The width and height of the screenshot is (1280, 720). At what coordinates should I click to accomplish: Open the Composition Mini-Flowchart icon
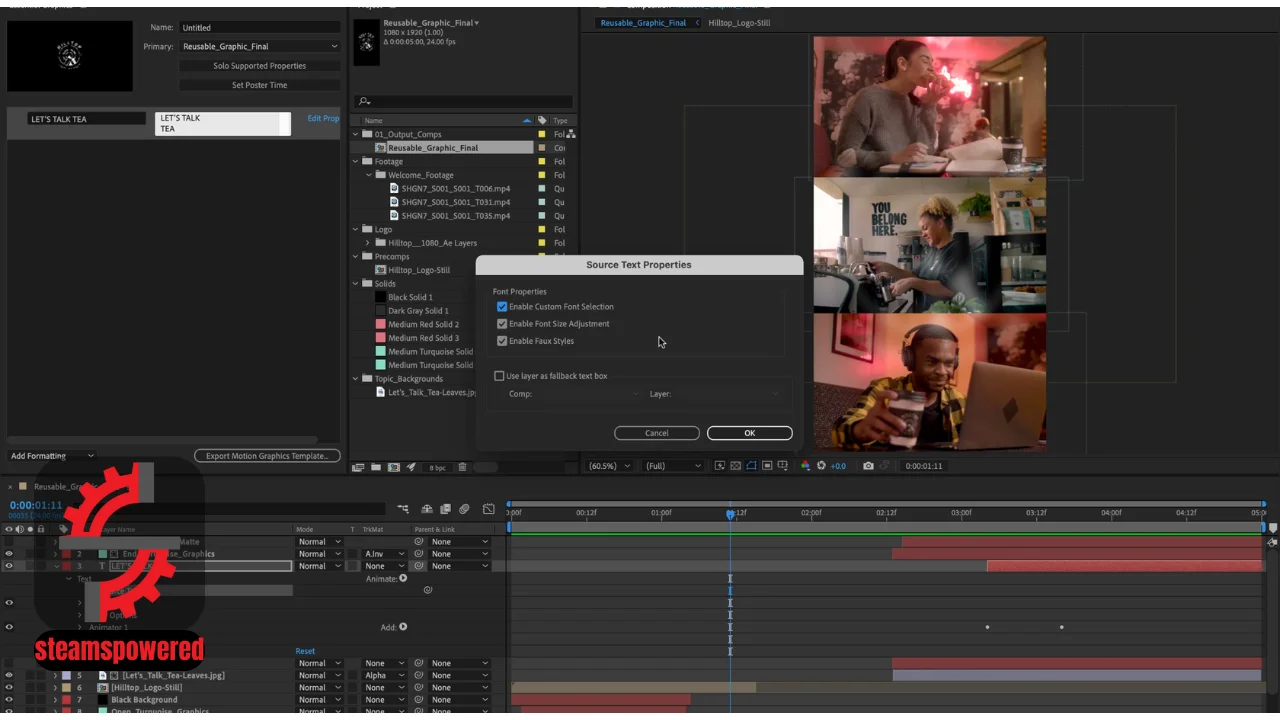tap(402, 509)
